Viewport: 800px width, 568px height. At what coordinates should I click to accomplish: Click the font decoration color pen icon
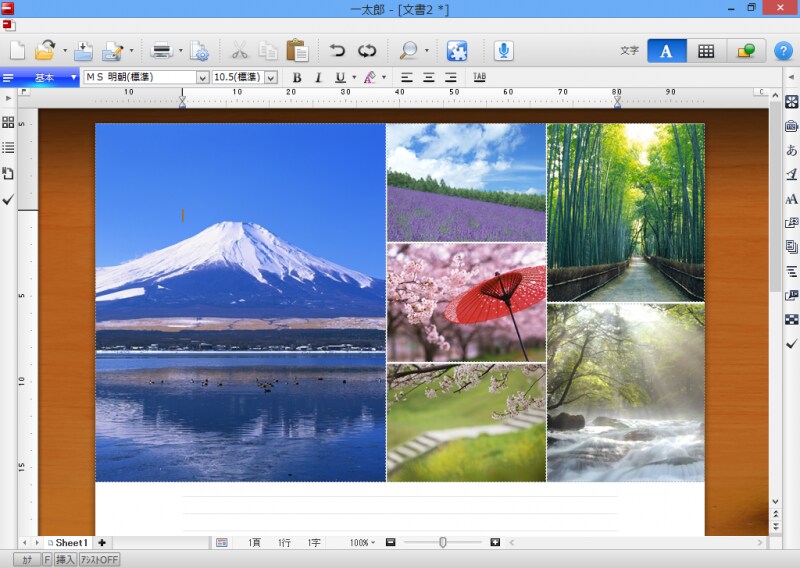(370, 77)
